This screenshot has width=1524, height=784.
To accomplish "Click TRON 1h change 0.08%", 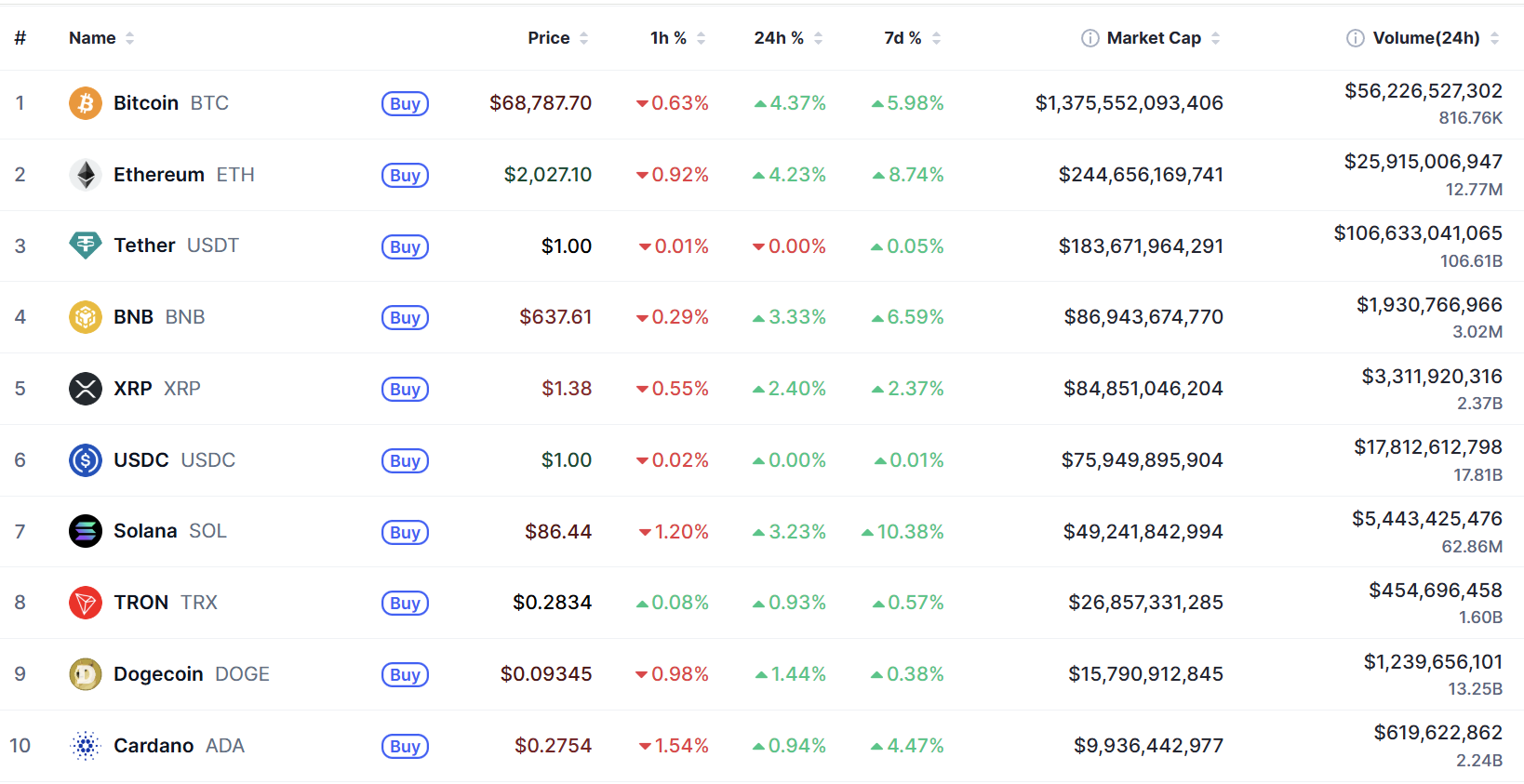I will 672,603.
